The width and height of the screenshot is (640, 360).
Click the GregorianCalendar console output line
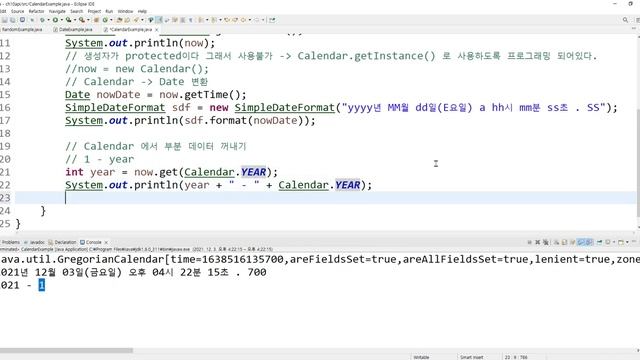pos(320,259)
